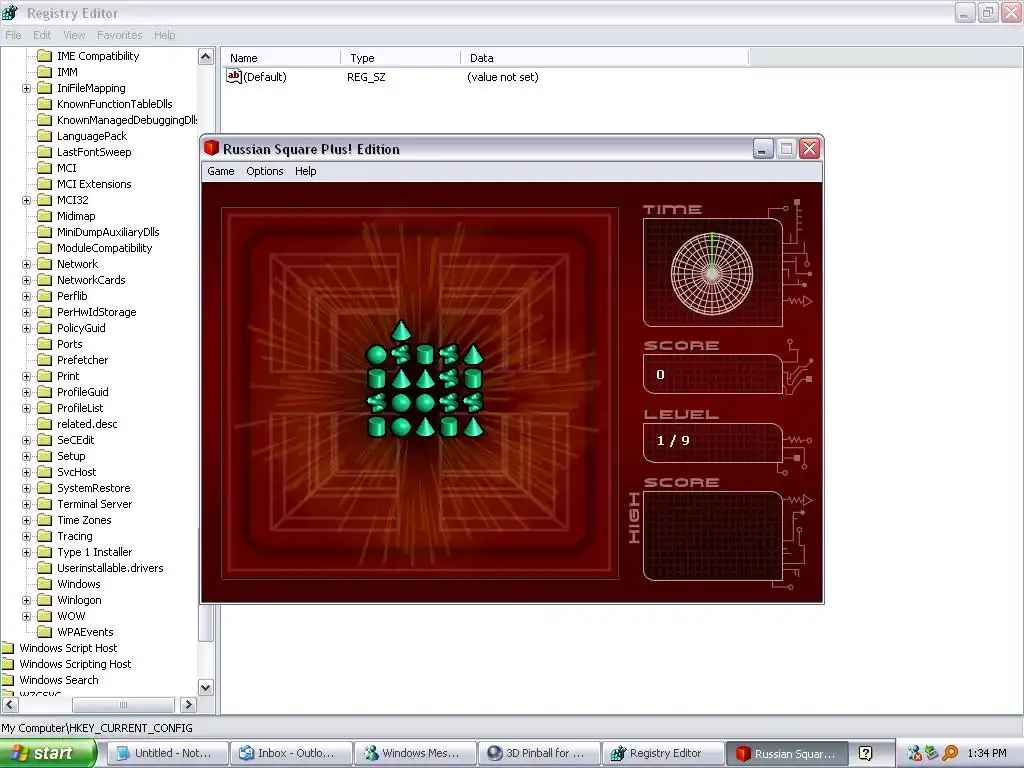Click the taskbar clock showing 1:34 PM

coord(987,753)
